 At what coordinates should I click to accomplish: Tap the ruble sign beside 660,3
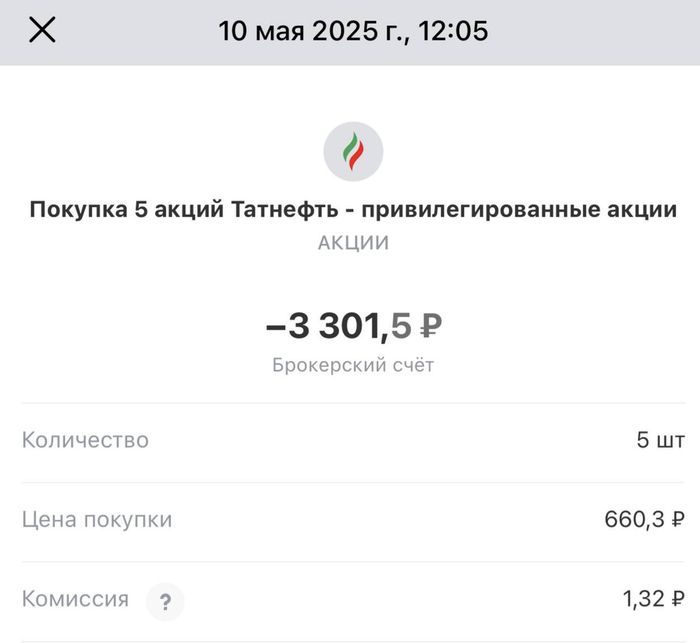point(678,520)
